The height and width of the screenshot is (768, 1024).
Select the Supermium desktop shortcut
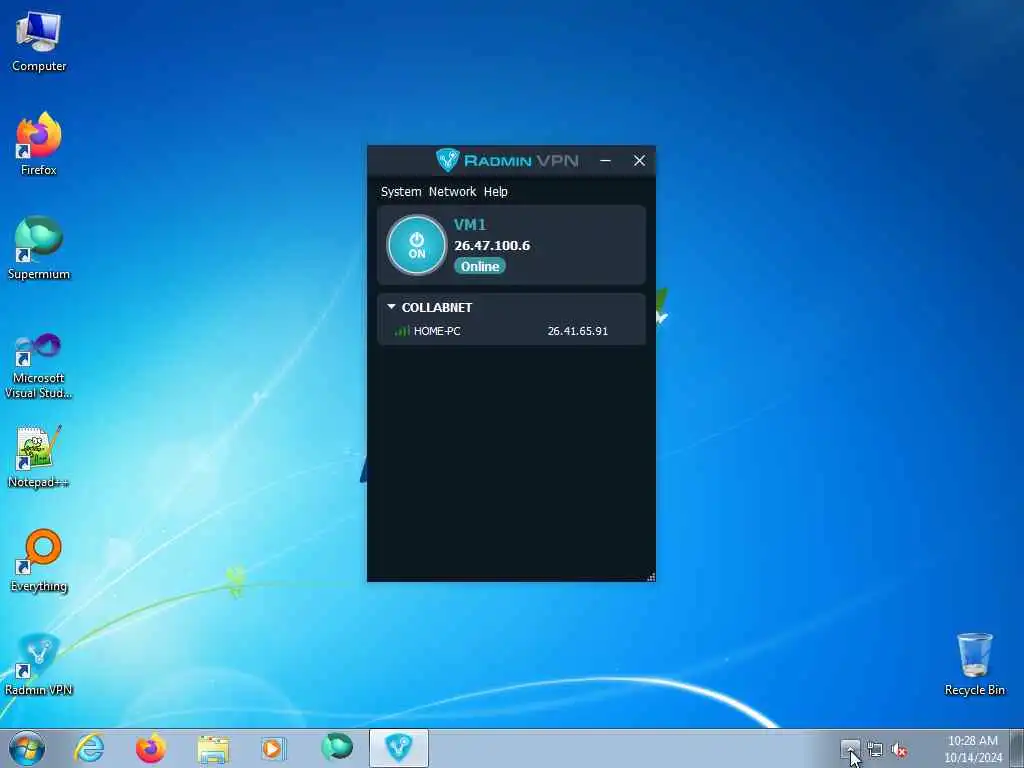39,248
